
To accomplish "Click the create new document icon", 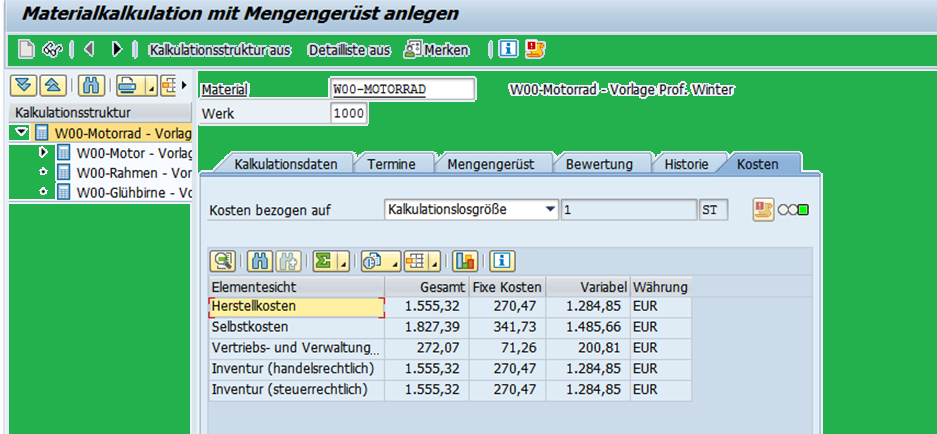I will coord(26,49).
